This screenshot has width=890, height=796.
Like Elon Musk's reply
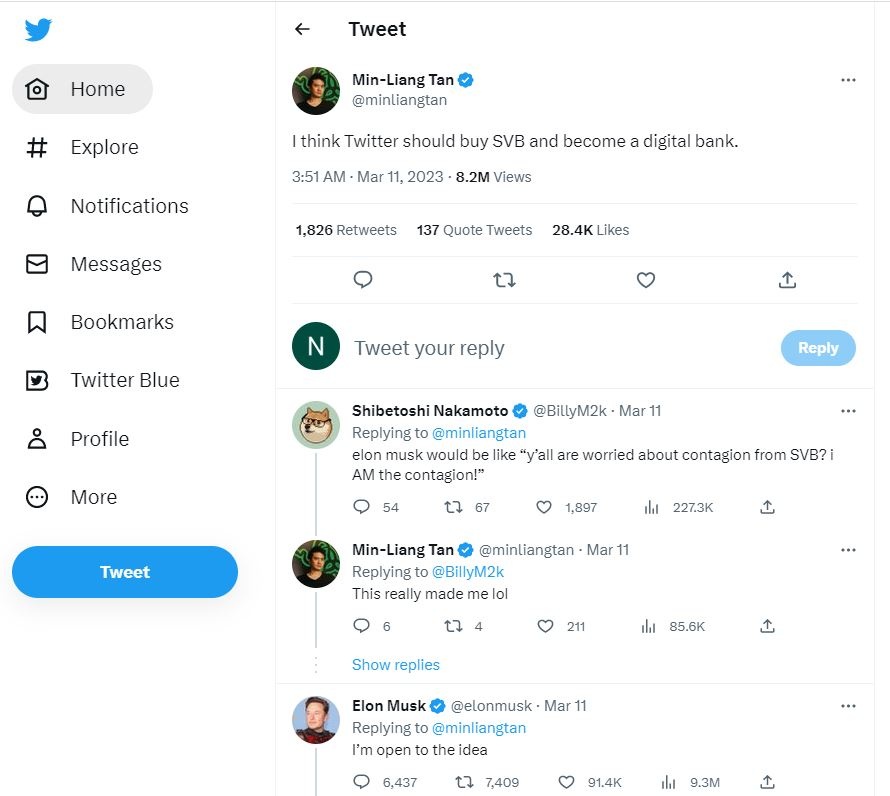(x=566, y=782)
